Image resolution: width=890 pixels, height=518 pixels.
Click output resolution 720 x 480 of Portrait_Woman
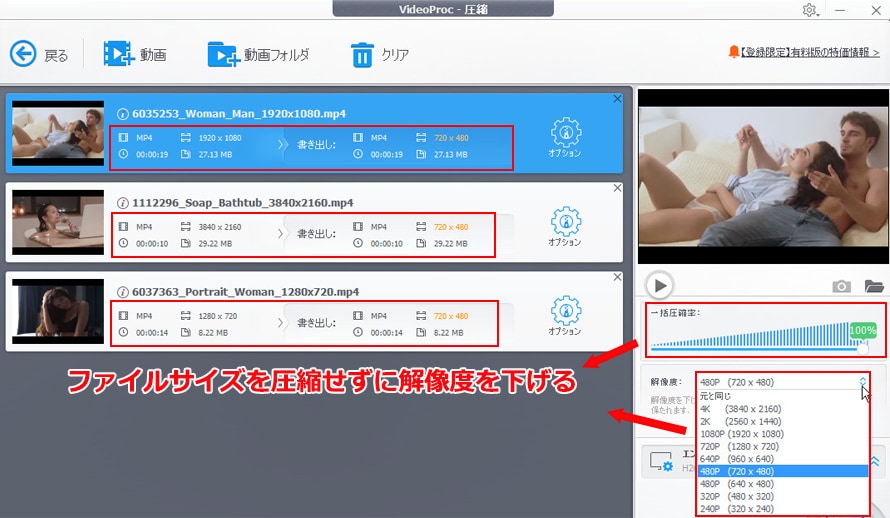coord(451,316)
